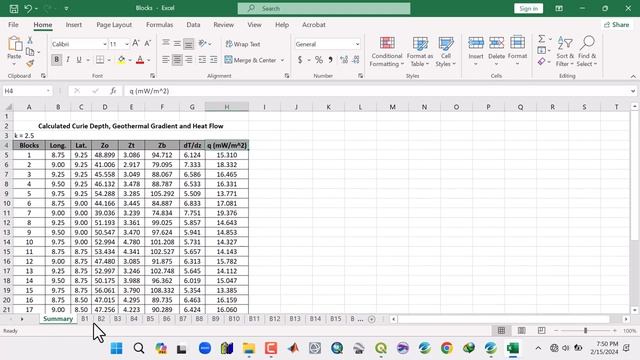Open the Data ribbon tab
Image resolution: width=640 pixels, height=360 pixels.
click(x=193, y=25)
